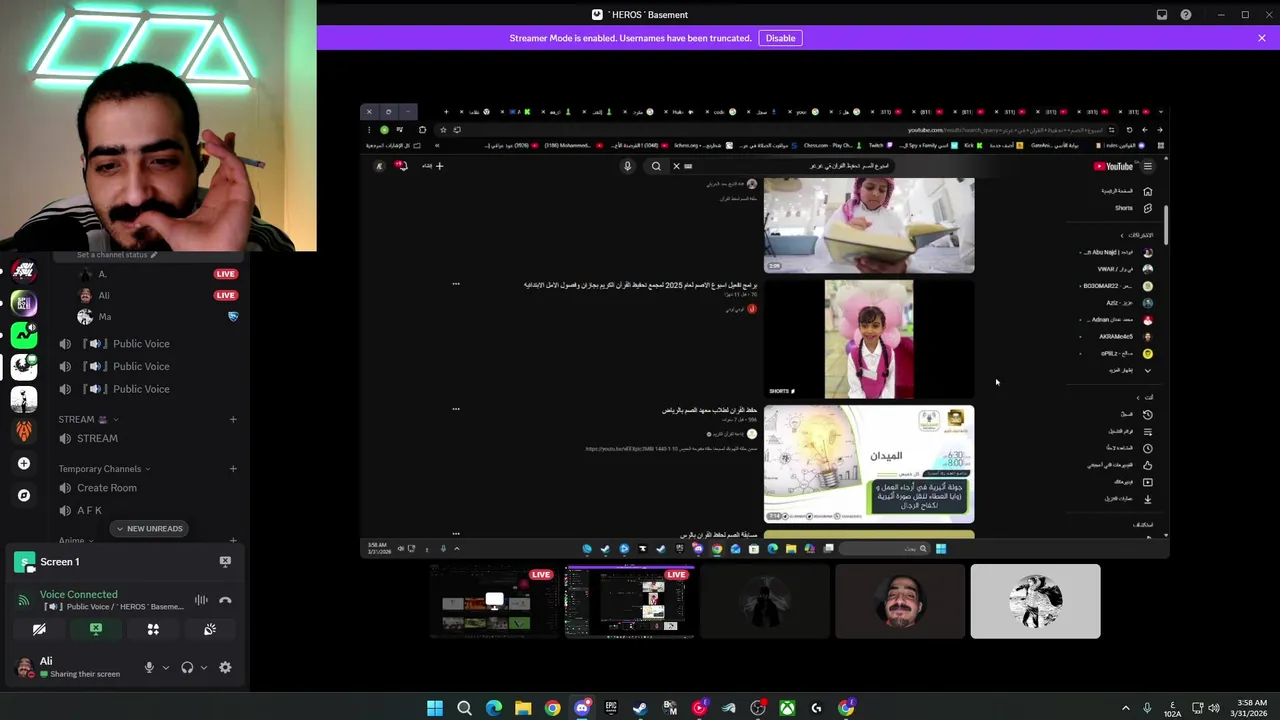This screenshot has height=720, width=1280.
Task: Toggle screen sharing green button
Action: (96, 629)
